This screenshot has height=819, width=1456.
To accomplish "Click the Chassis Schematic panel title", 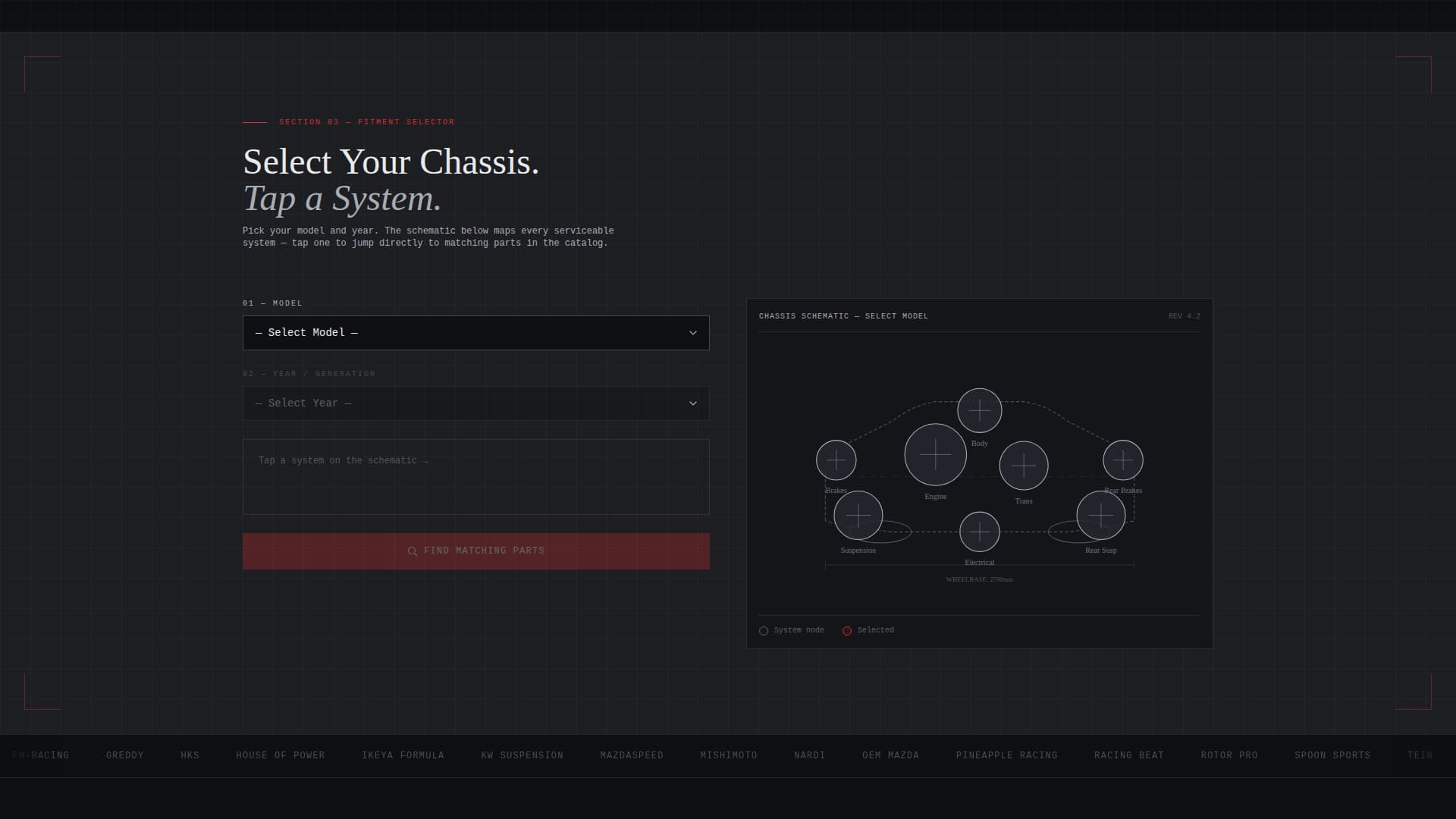I will [843, 316].
